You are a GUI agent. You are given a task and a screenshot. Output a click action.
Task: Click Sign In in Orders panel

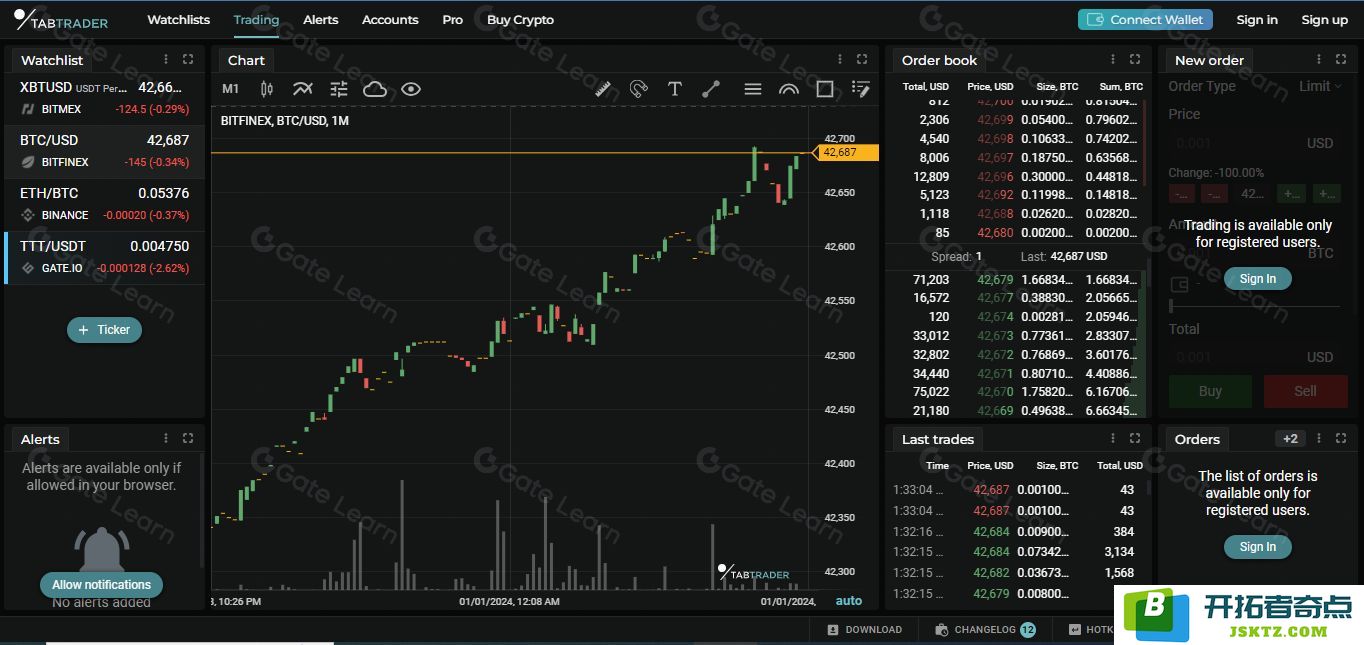pyautogui.click(x=1257, y=547)
